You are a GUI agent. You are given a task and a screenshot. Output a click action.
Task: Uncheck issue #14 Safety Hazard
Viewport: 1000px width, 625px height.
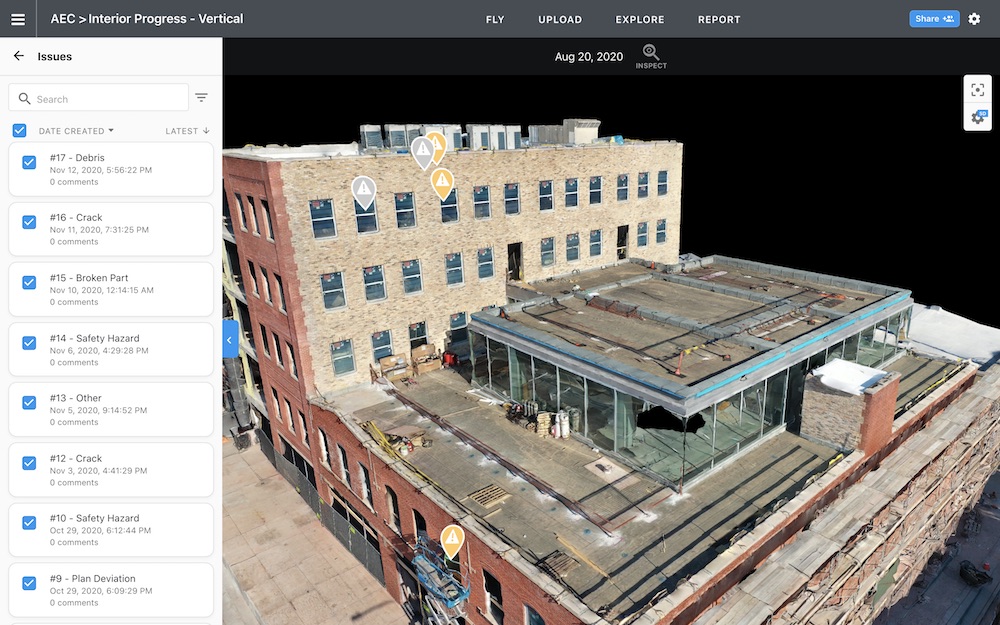coord(29,342)
